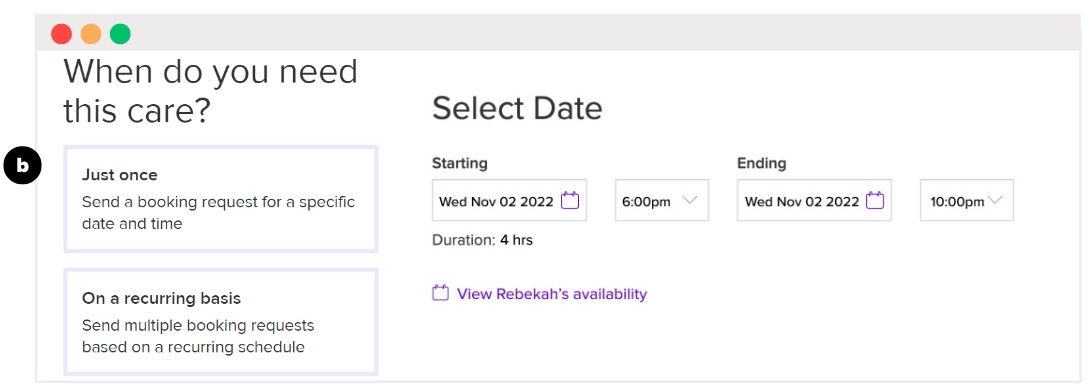Expand the 10:00pm ending time dropdown
The width and height of the screenshot is (1089, 391).
coord(967,201)
